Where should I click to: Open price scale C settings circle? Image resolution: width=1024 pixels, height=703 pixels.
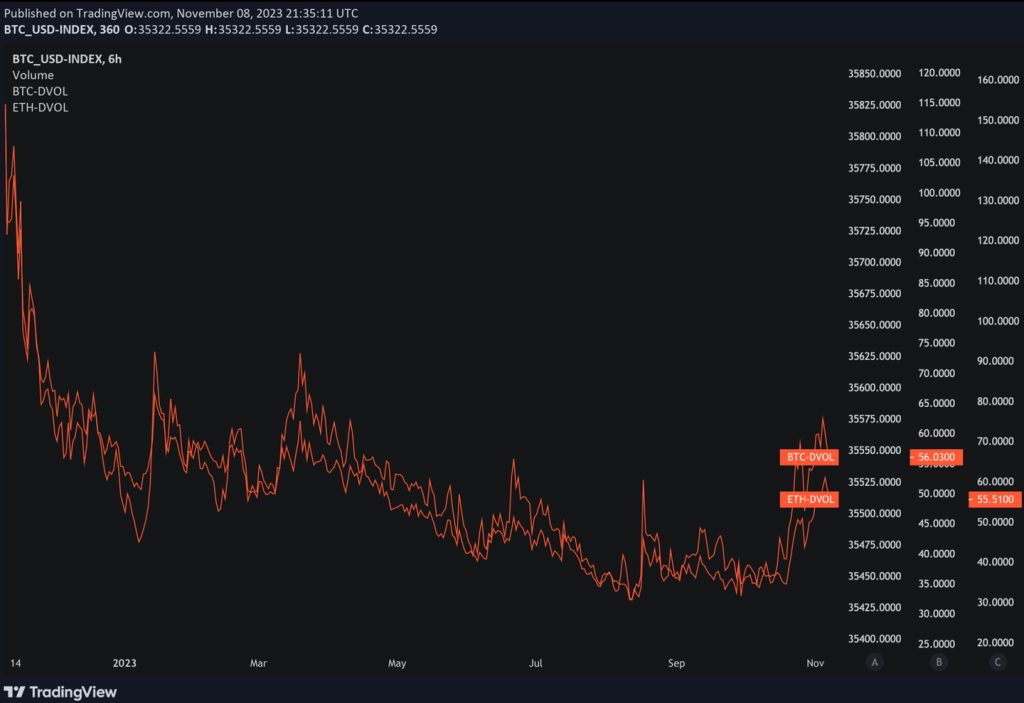coord(997,662)
